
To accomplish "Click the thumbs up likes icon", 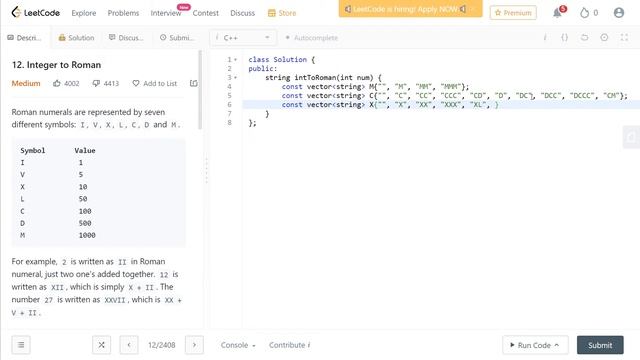I will click(57, 83).
